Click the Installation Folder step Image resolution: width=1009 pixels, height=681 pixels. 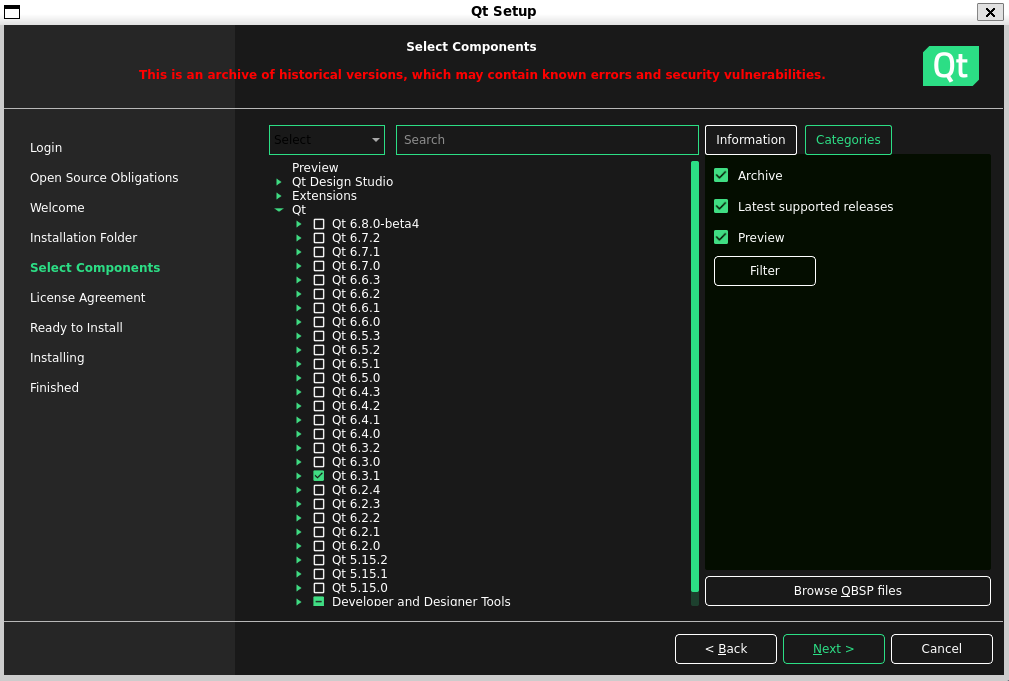[x=84, y=238]
